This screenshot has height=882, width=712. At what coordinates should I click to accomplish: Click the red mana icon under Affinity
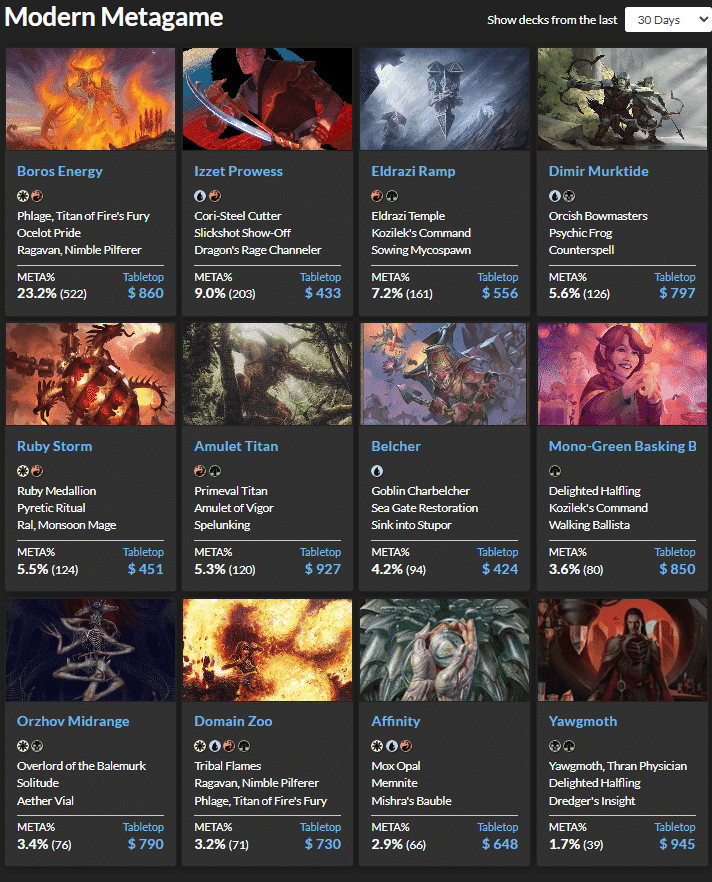(406, 746)
